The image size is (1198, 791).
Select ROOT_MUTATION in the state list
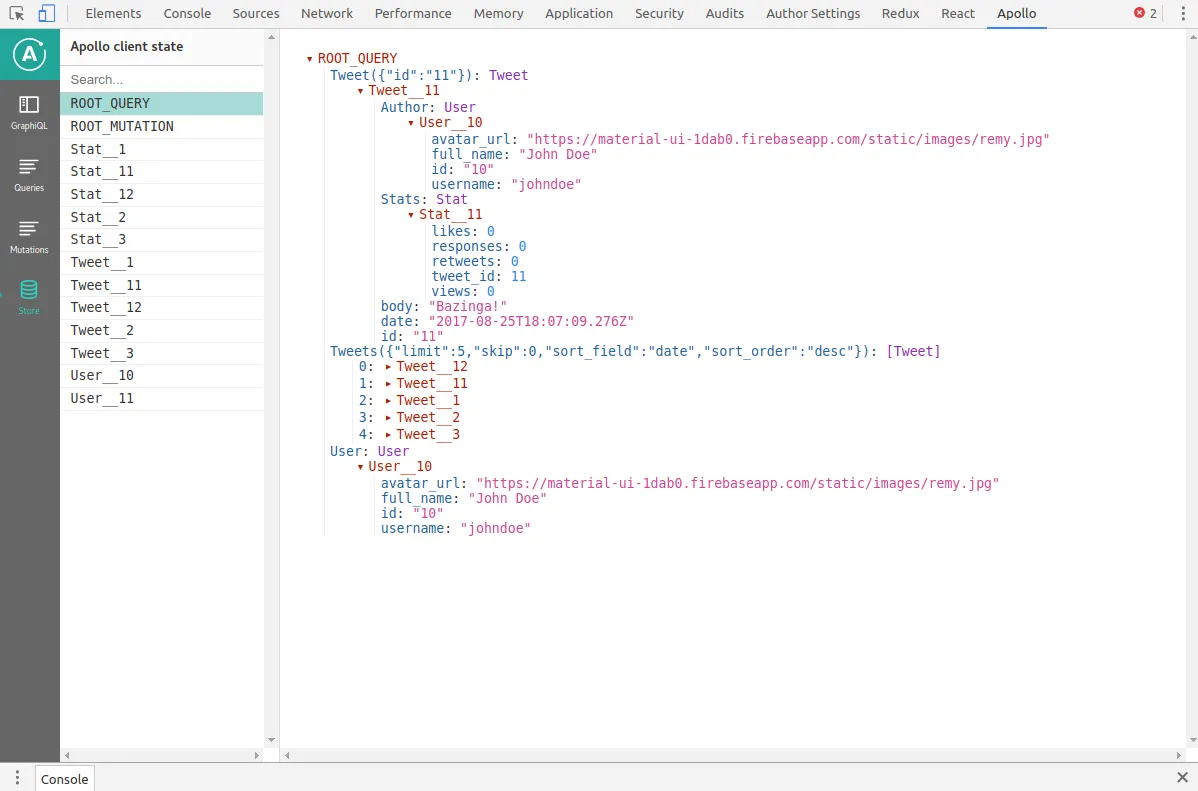[x=122, y=127]
